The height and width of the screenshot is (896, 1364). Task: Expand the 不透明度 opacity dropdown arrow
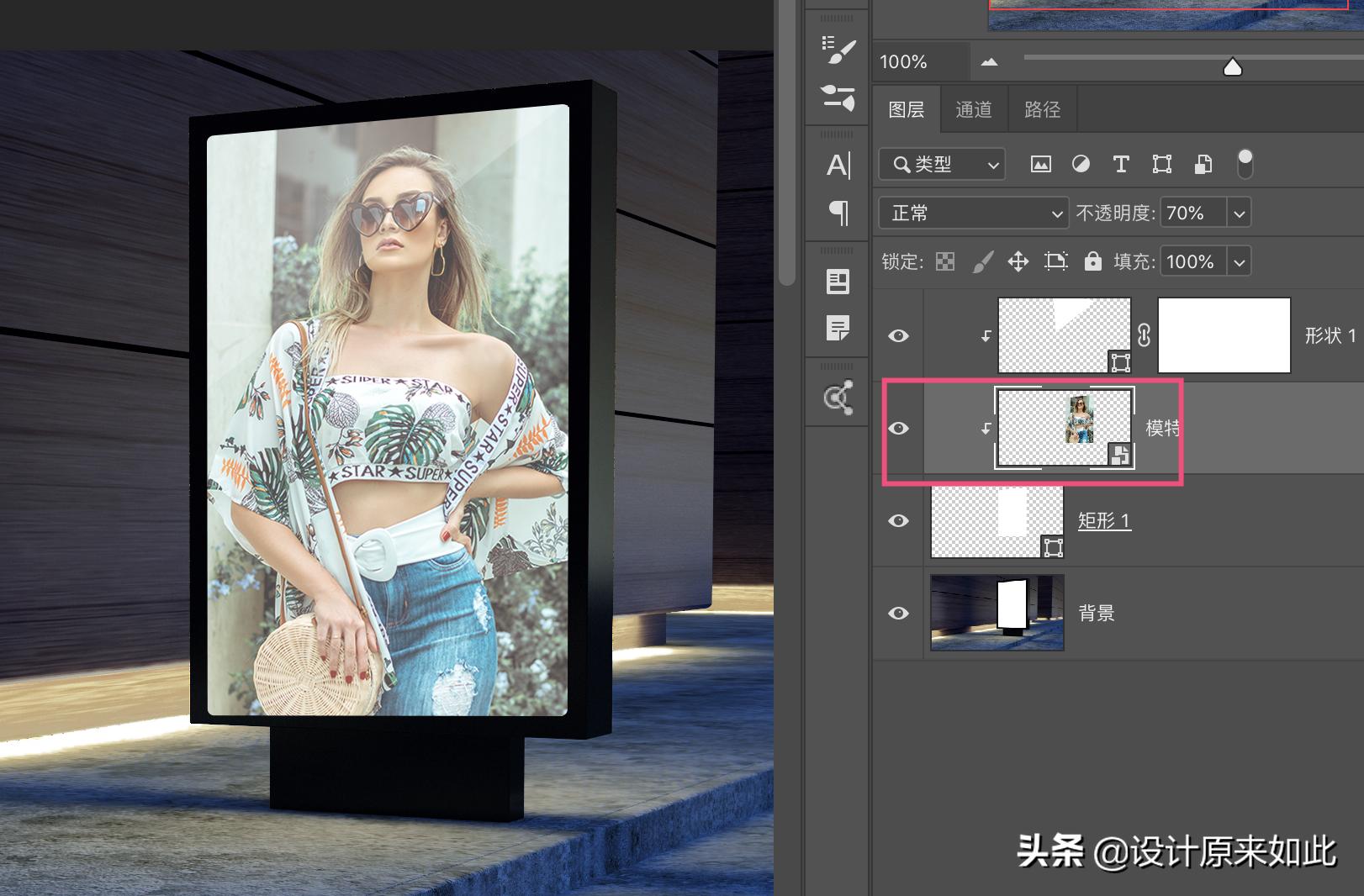point(1239,213)
